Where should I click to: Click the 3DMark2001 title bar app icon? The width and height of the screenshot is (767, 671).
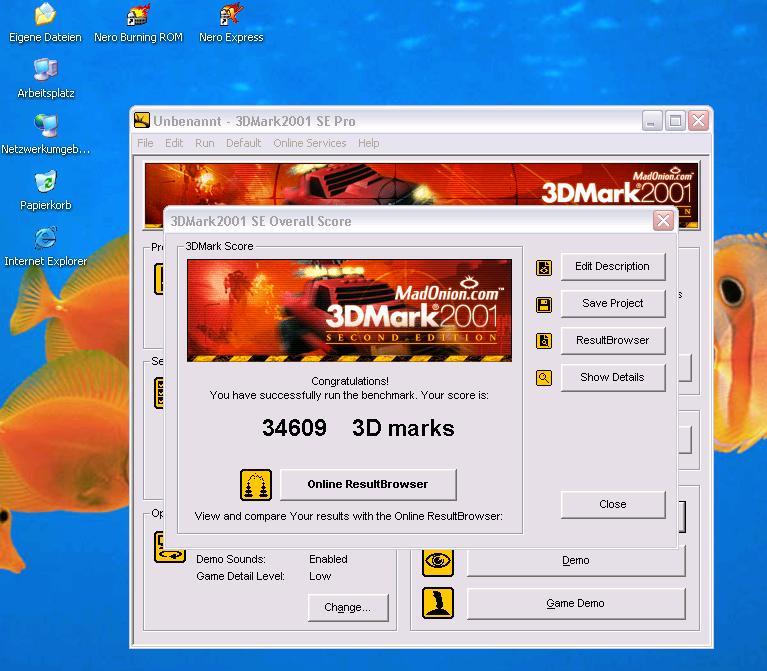click(142, 120)
